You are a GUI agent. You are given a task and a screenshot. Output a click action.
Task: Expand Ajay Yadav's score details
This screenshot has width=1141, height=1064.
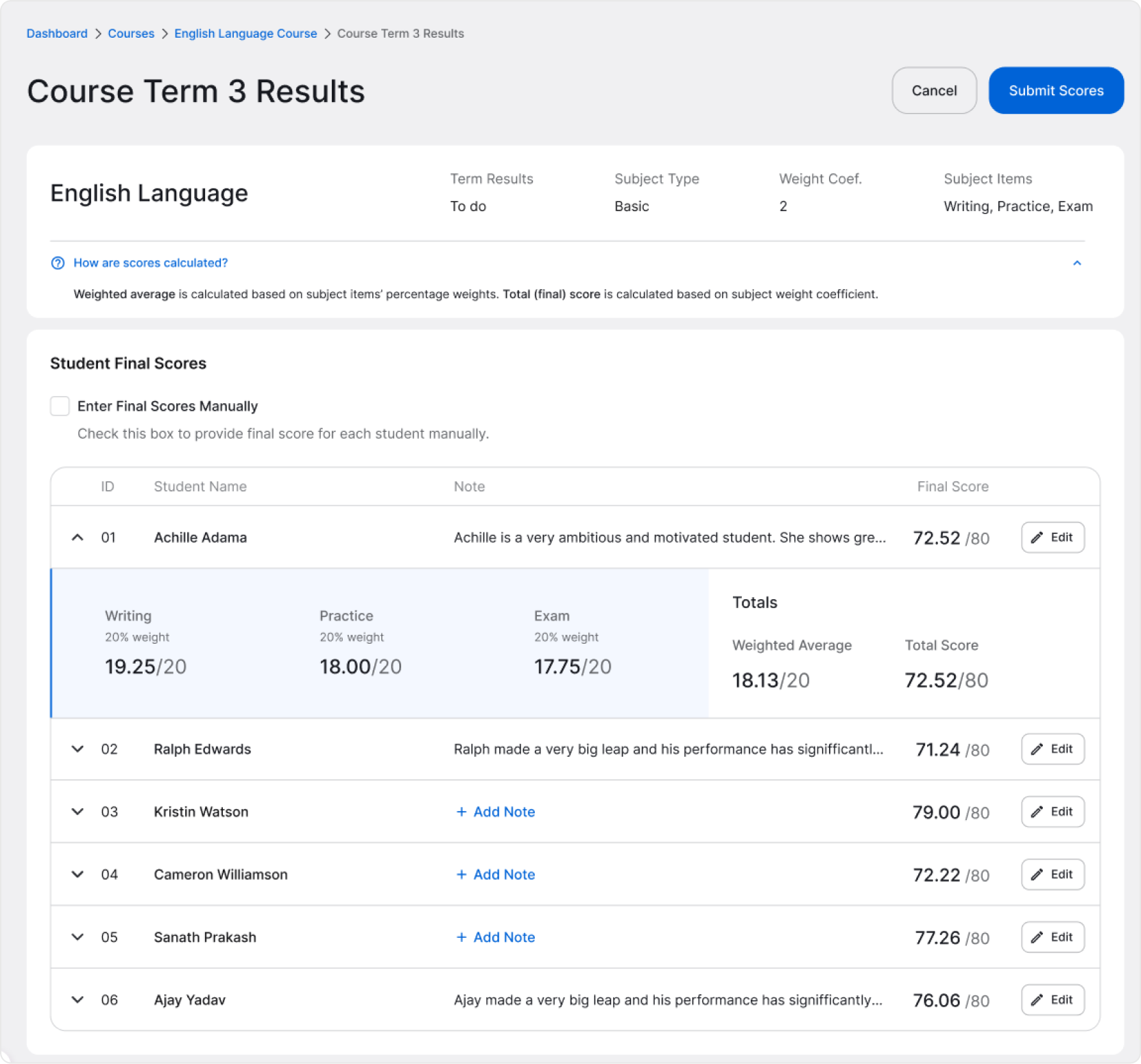tap(77, 1000)
